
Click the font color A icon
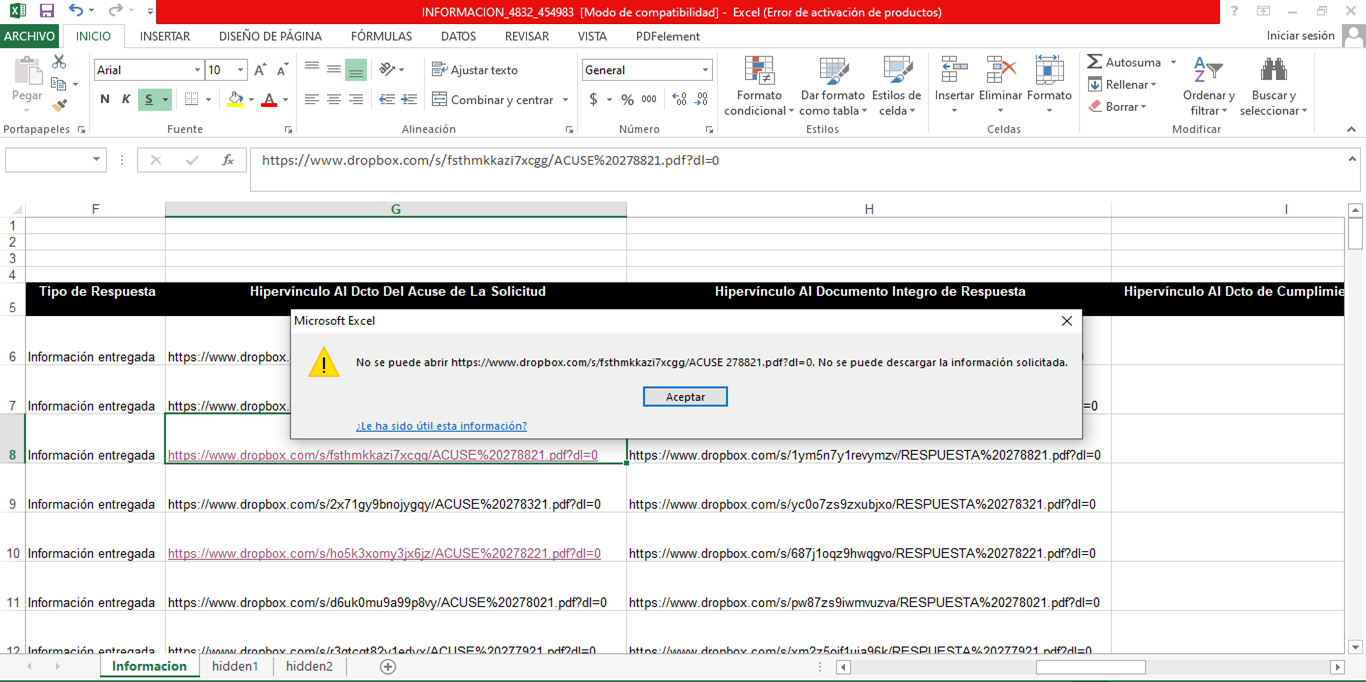(x=268, y=99)
